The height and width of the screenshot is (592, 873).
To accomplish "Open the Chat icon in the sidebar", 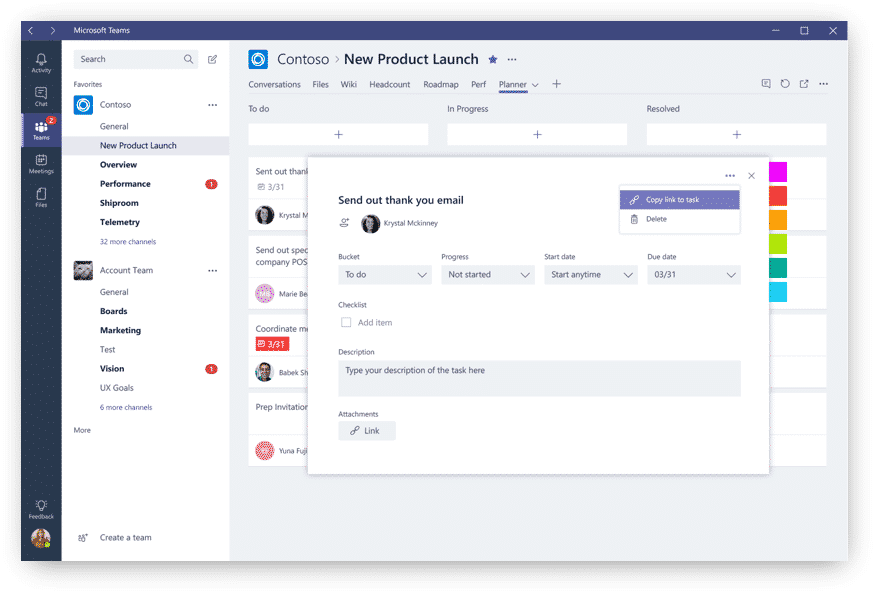I will 41,96.
